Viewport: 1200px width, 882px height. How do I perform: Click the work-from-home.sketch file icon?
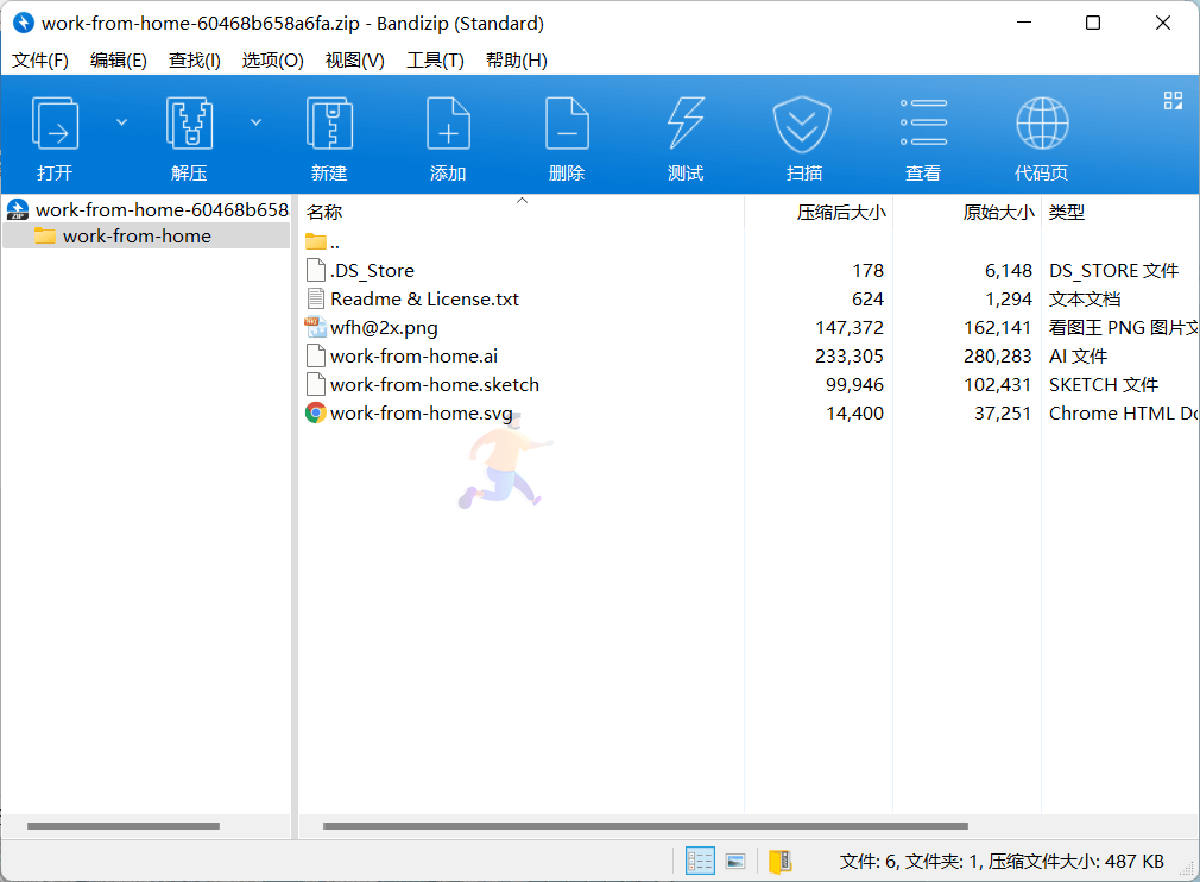coord(316,384)
